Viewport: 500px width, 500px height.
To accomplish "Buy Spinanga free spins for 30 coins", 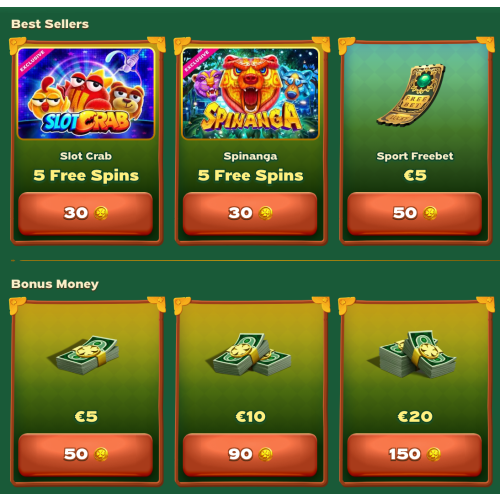I will [x=250, y=213].
